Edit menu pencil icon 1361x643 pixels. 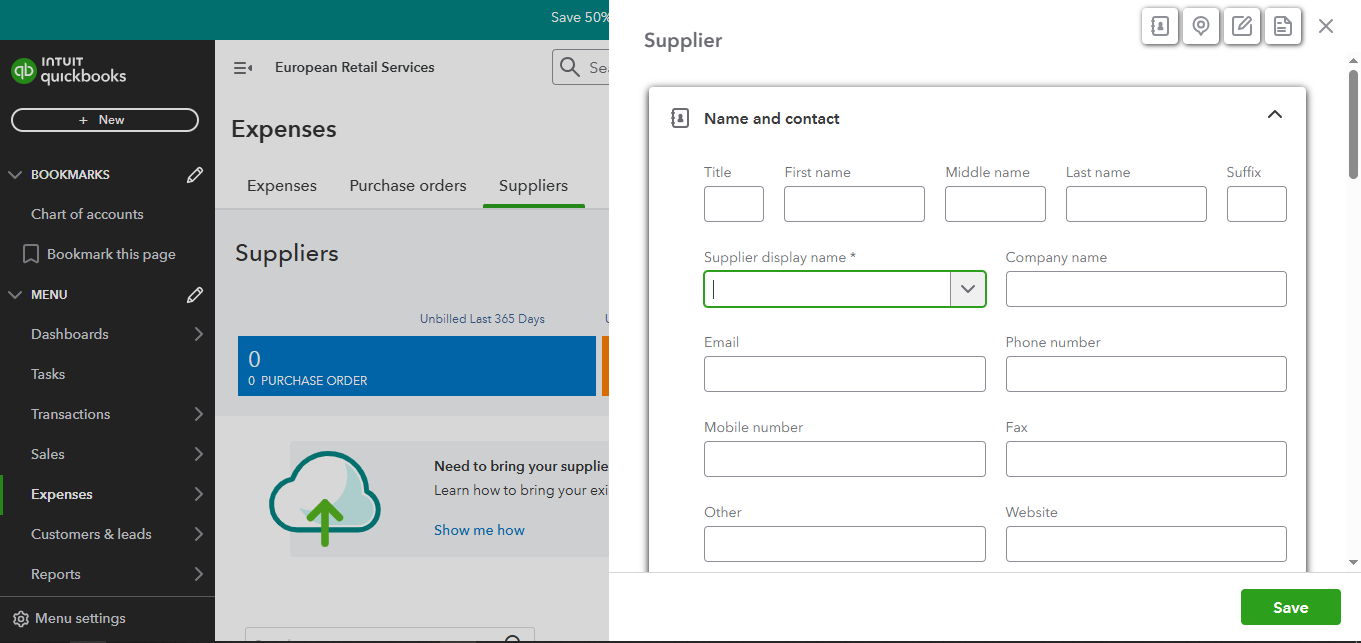coord(195,295)
